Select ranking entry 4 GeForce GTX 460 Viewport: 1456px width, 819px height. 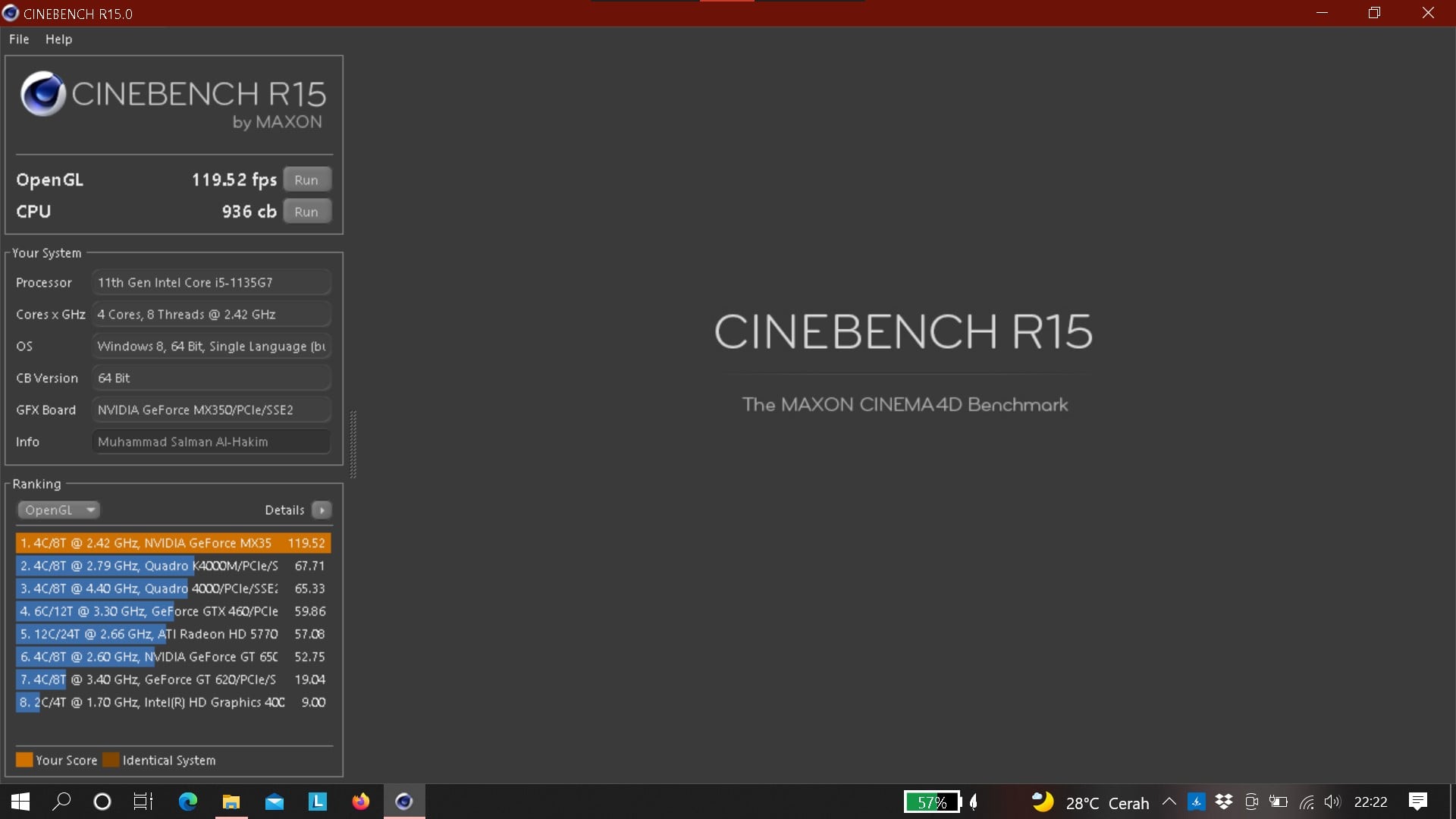click(173, 611)
